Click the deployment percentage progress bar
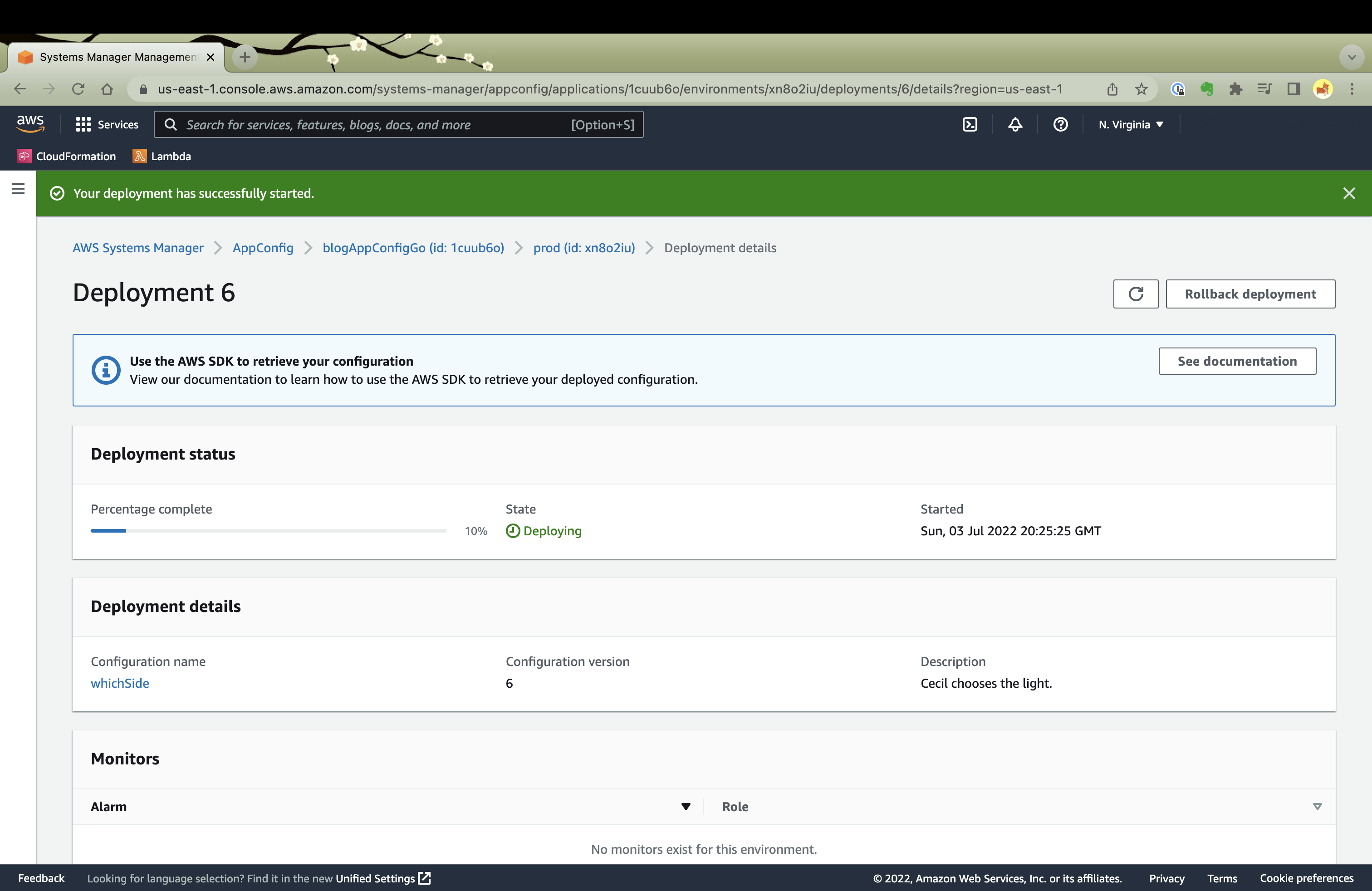The height and width of the screenshot is (891, 1372). coord(268,531)
